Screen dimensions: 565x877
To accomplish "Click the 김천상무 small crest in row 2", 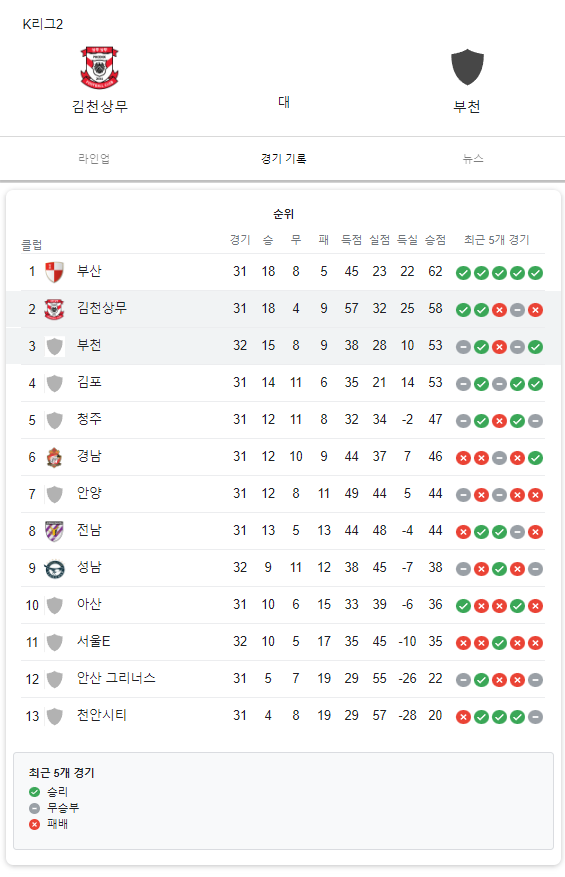I will point(54,309).
